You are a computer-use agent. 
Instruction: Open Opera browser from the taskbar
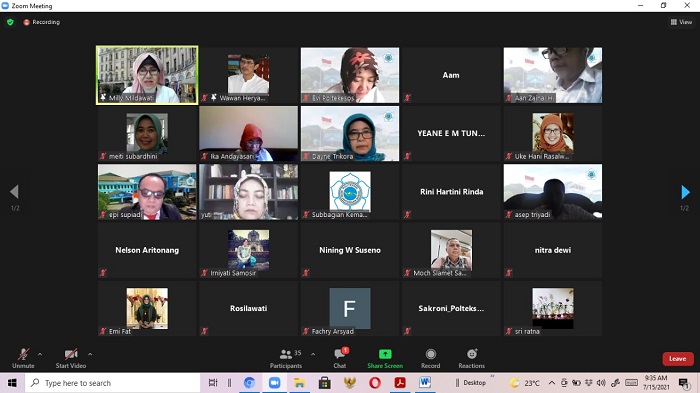(375, 383)
